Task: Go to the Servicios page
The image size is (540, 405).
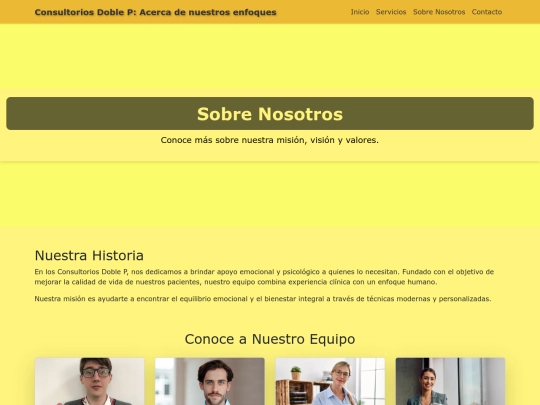Action: [x=391, y=12]
